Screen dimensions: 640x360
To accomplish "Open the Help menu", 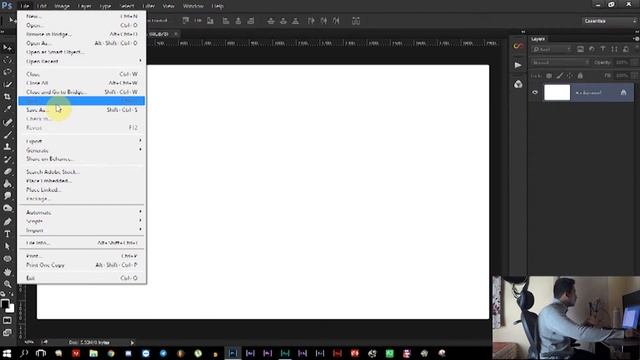I will point(218,6).
